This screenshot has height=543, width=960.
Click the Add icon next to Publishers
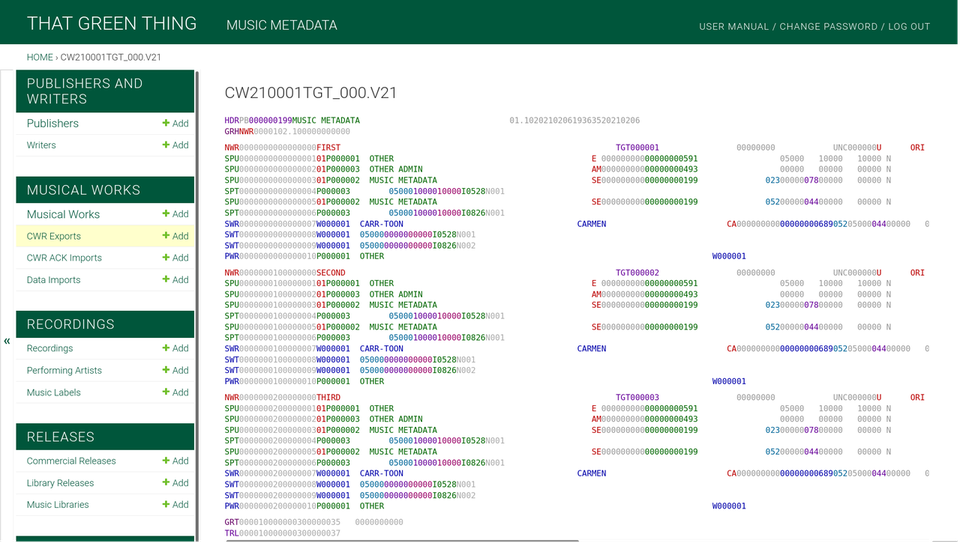click(x=175, y=124)
